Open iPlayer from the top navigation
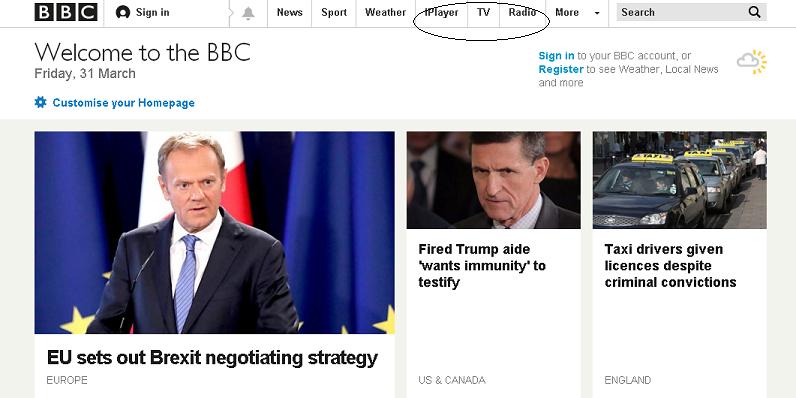Image resolution: width=796 pixels, height=398 pixels. coord(441,12)
